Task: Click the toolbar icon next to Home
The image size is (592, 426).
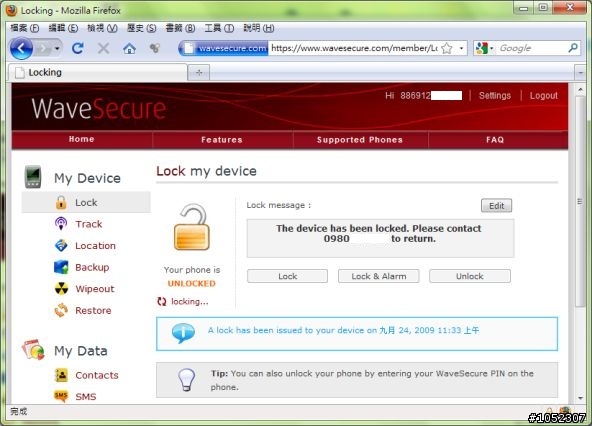Action: point(154,48)
